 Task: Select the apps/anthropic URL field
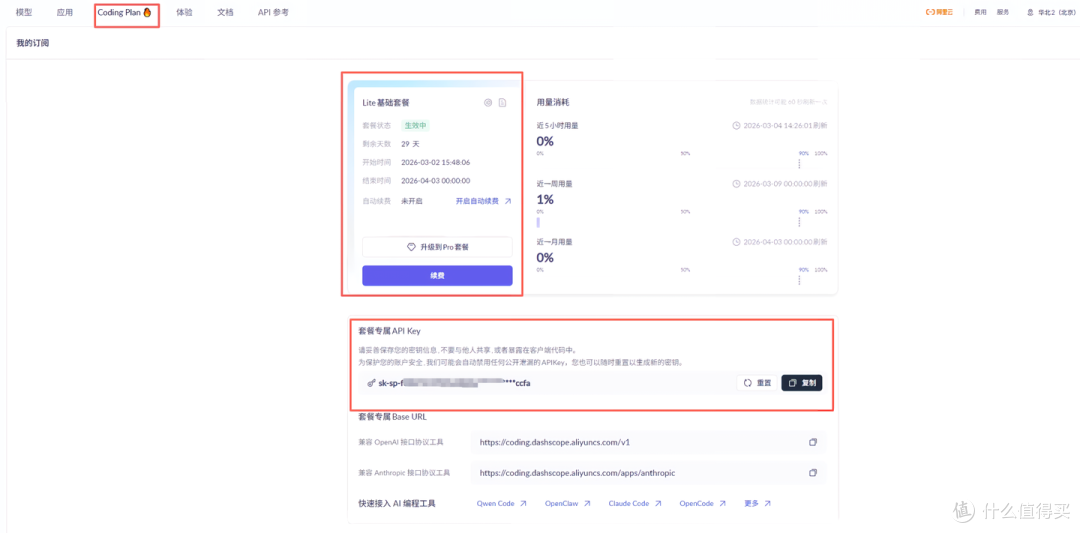click(648, 473)
